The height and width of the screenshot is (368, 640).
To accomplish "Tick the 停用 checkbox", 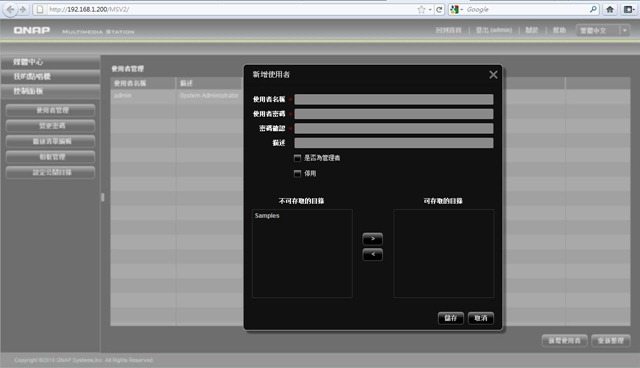I will pyautogui.click(x=297, y=174).
